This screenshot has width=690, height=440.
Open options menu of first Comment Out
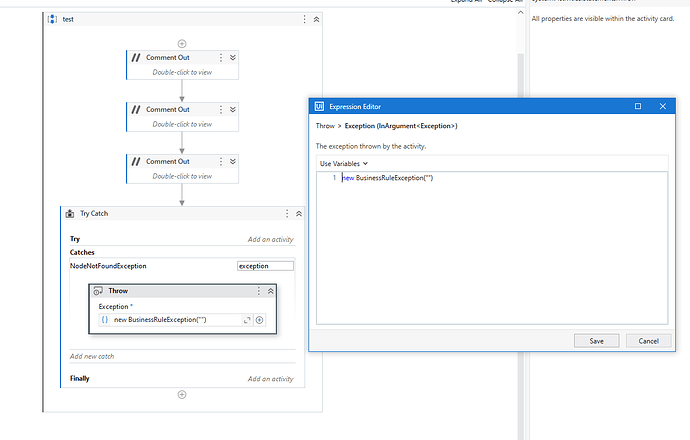(221, 58)
